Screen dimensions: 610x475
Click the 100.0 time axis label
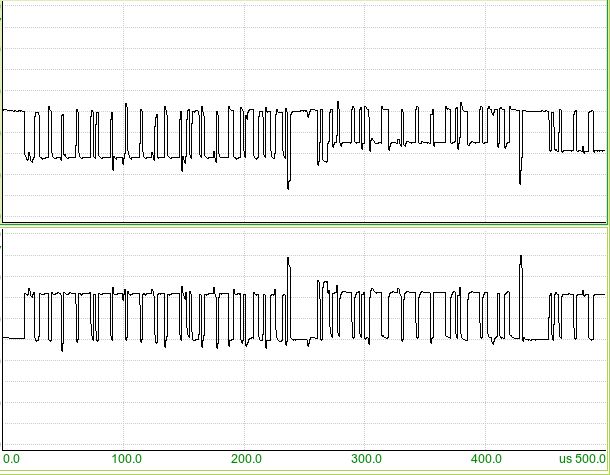pyautogui.click(x=126, y=459)
